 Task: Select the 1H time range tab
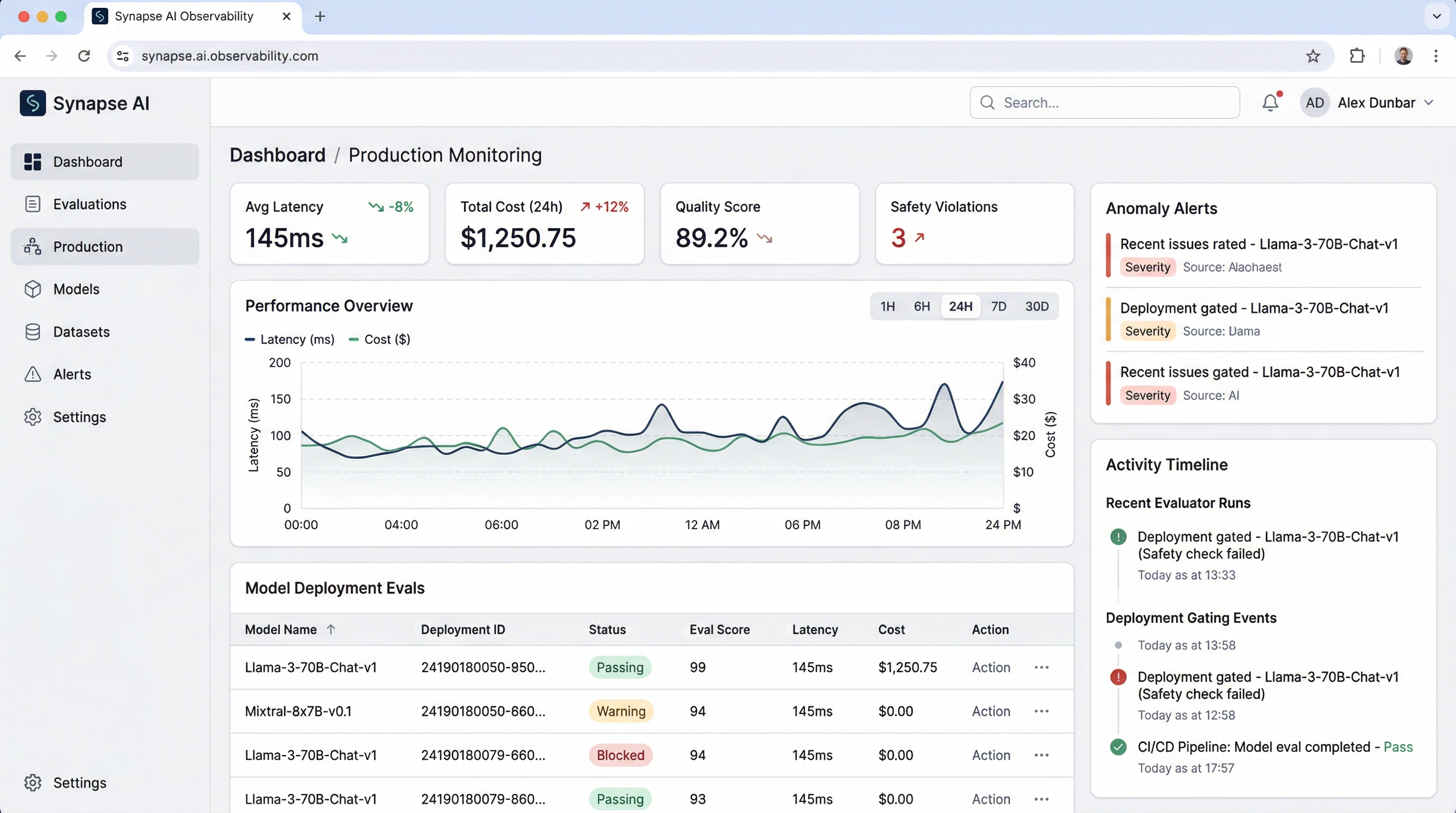point(887,306)
